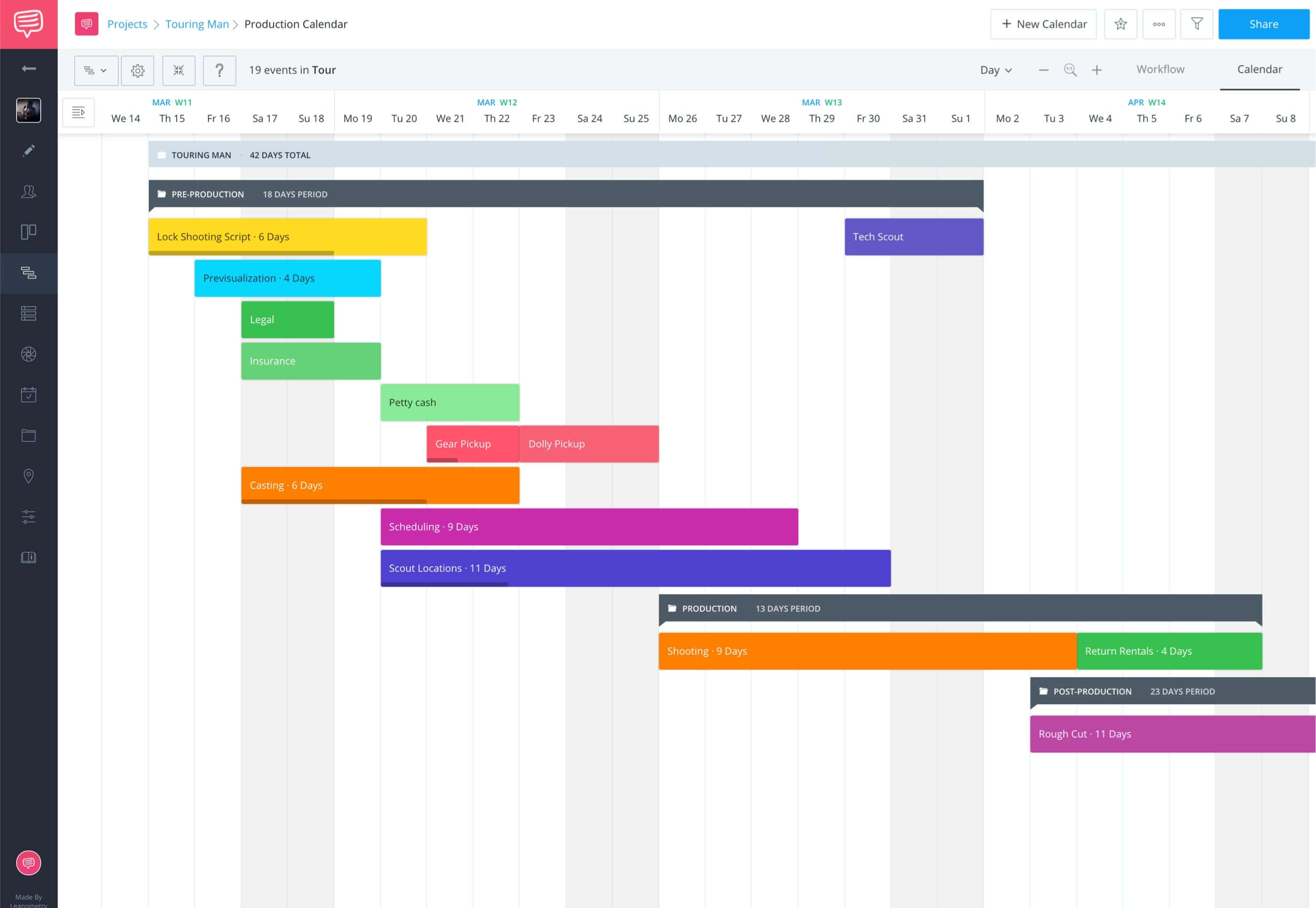Click the overflow menu icon (three dots)
The image size is (1316, 908).
click(1158, 24)
